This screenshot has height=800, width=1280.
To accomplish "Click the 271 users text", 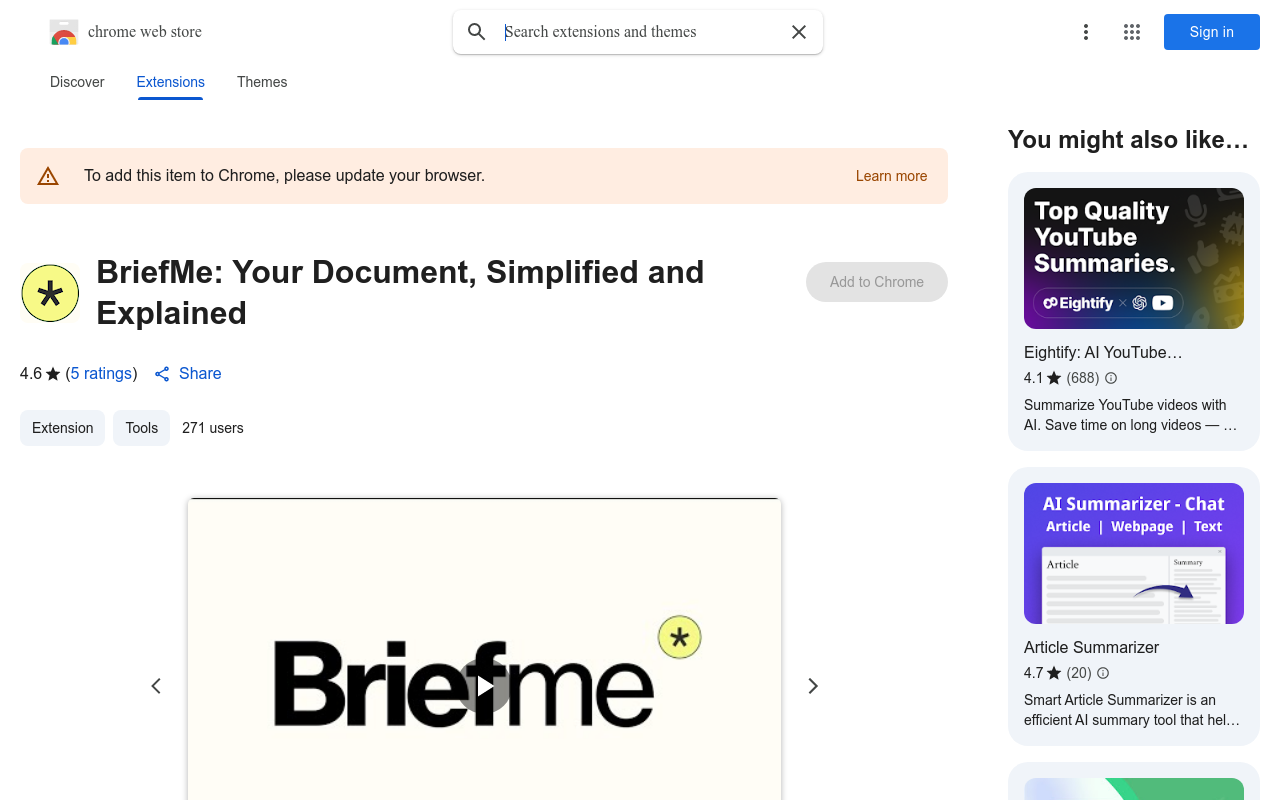I will 213,428.
